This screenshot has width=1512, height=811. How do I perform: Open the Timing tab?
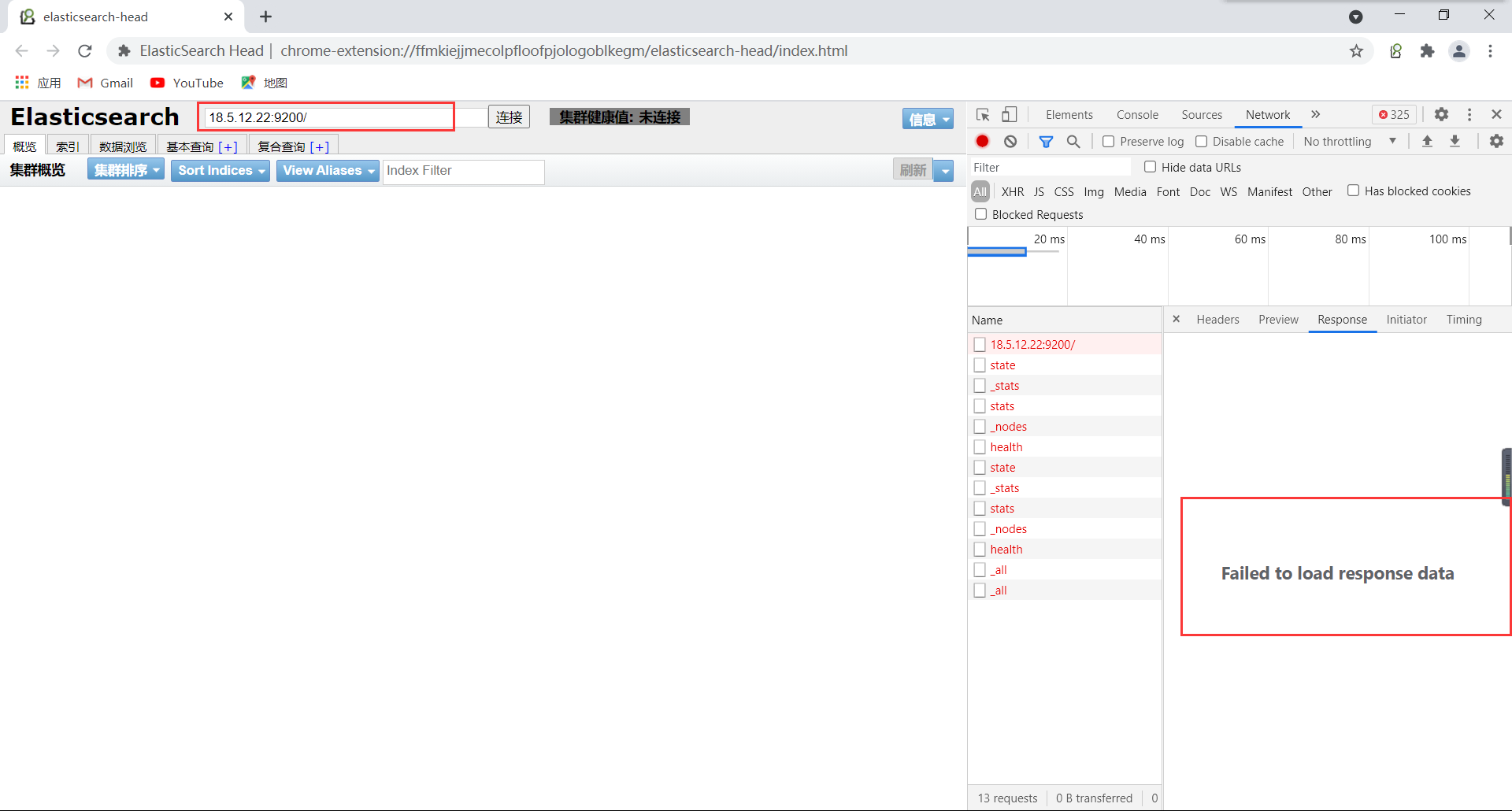pyautogui.click(x=1464, y=320)
